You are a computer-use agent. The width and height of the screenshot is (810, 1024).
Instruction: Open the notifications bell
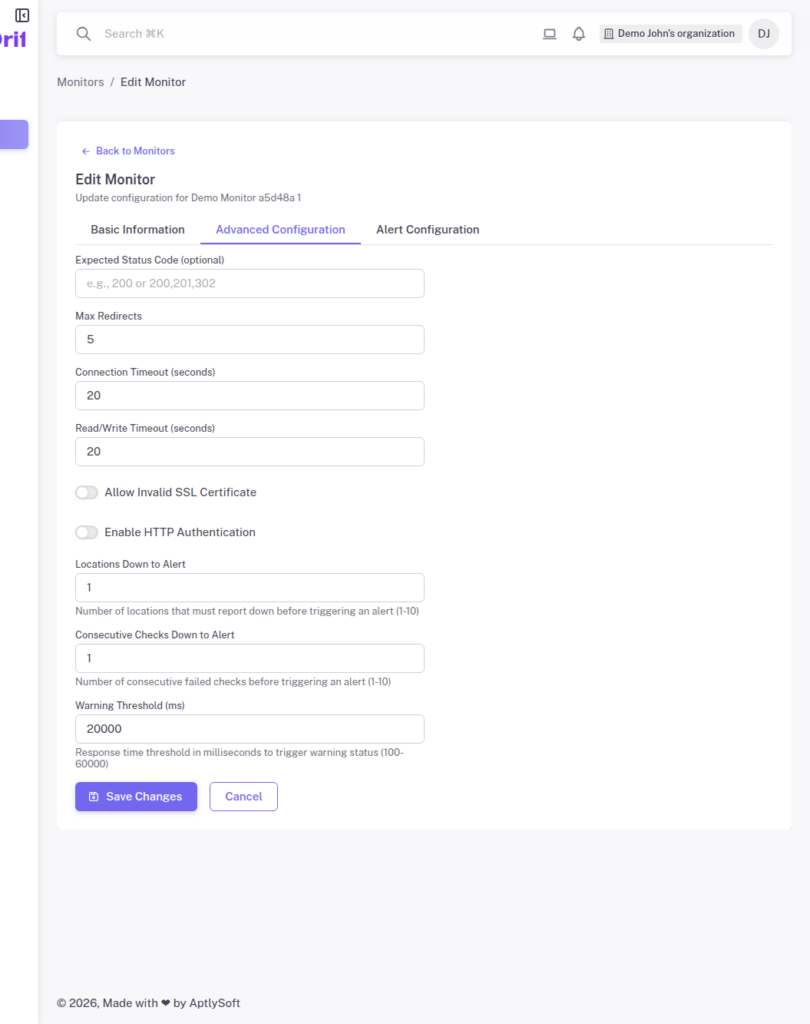point(578,33)
